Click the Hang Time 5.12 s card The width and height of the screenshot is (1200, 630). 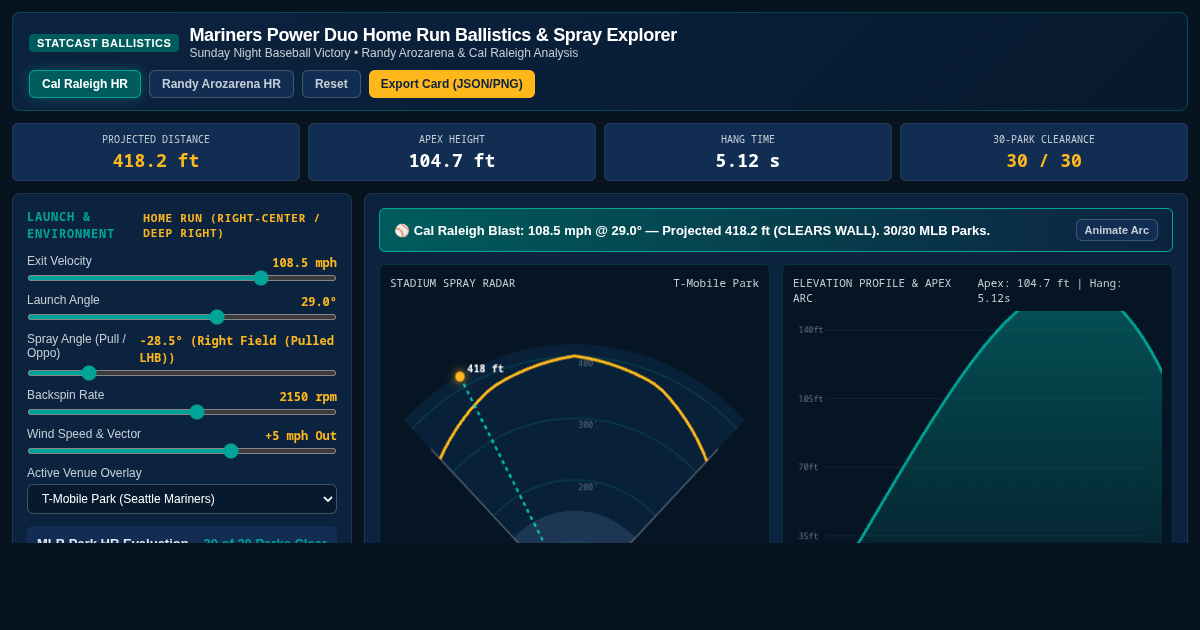pos(748,152)
